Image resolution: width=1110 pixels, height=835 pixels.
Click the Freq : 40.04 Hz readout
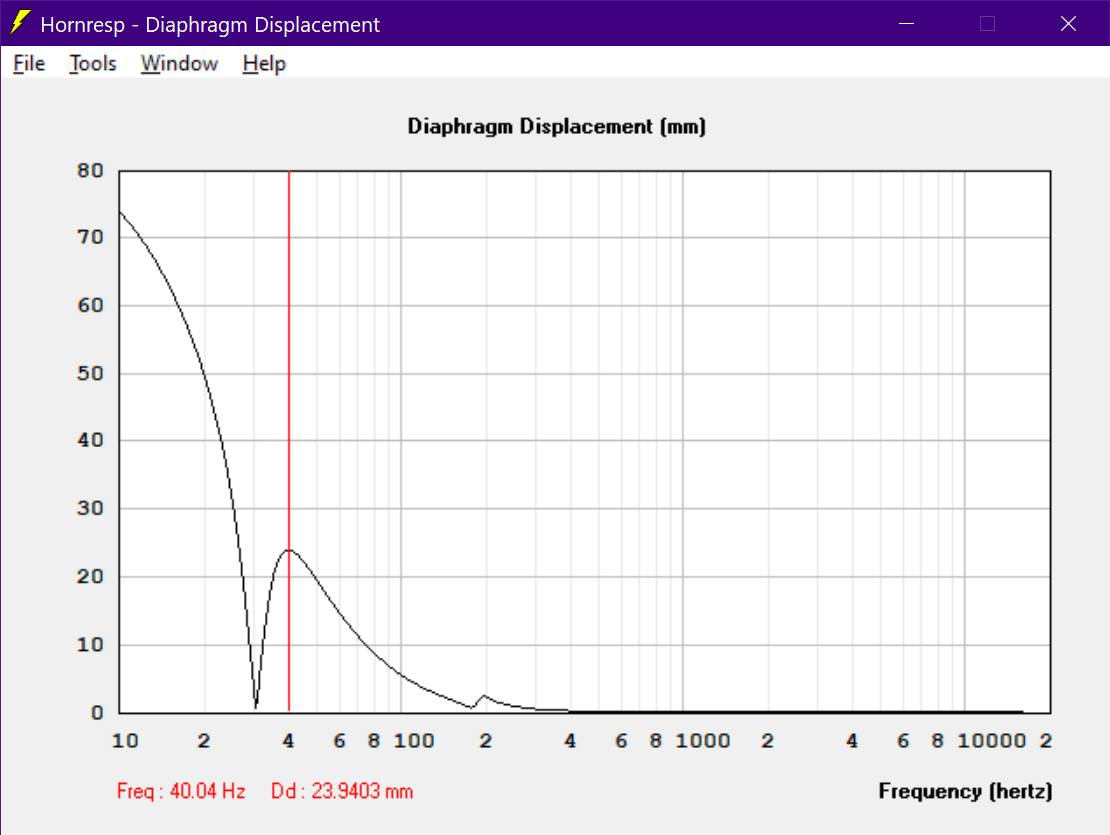181,791
